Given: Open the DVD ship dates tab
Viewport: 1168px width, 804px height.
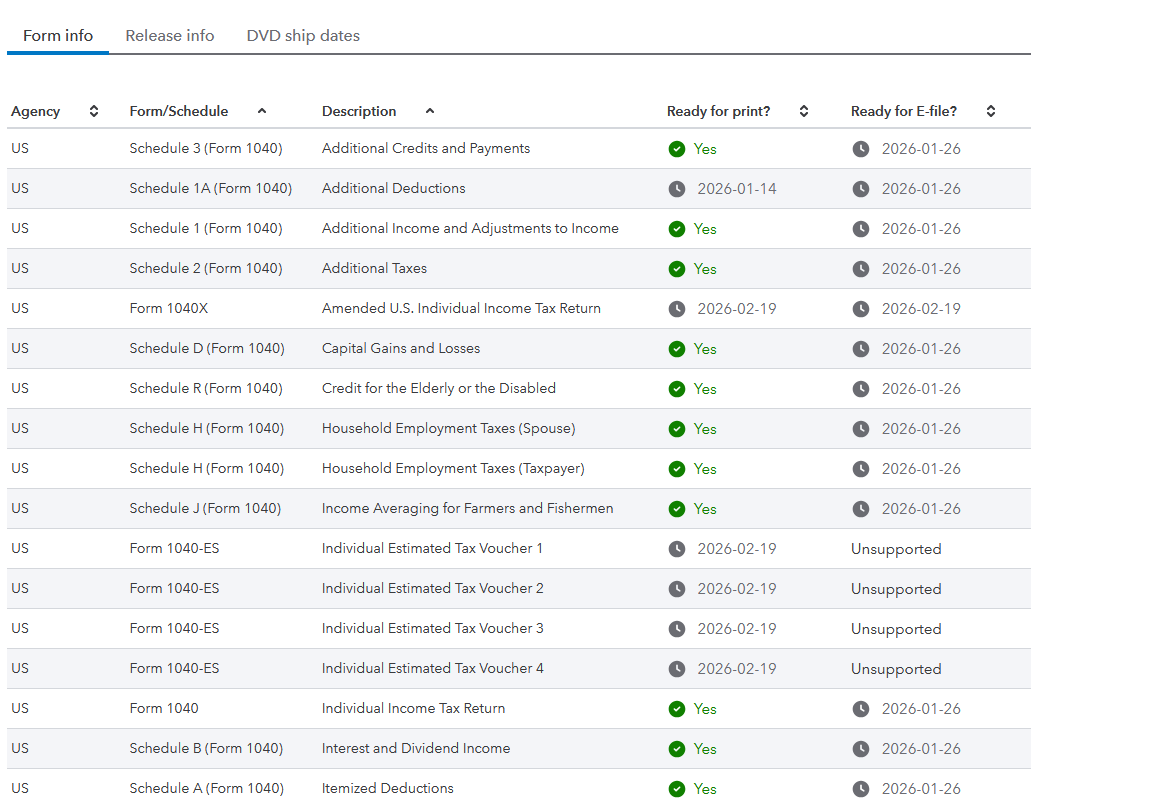Looking at the screenshot, I should pyautogui.click(x=303, y=36).
